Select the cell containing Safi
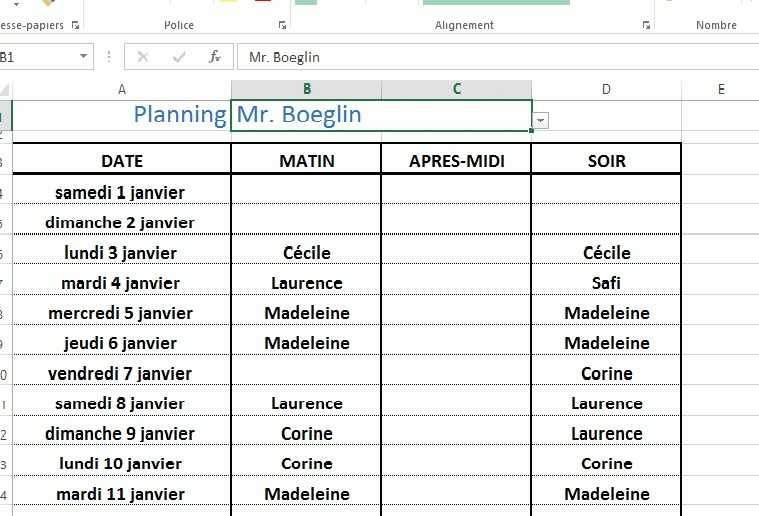The height and width of the screenshot is (516, 759). pos(606,283)
